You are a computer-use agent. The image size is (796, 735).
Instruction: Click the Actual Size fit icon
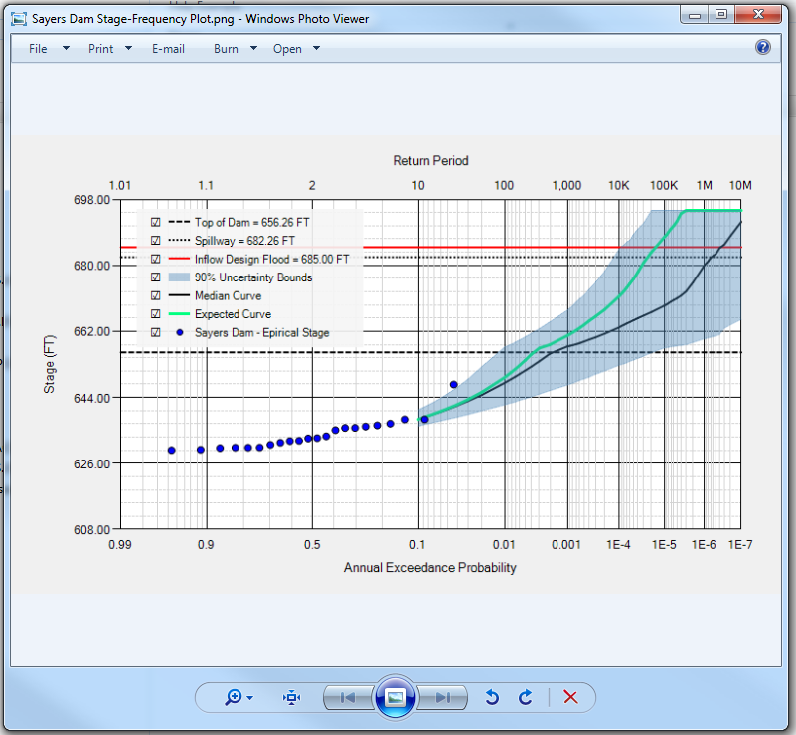tap(291, 697)
